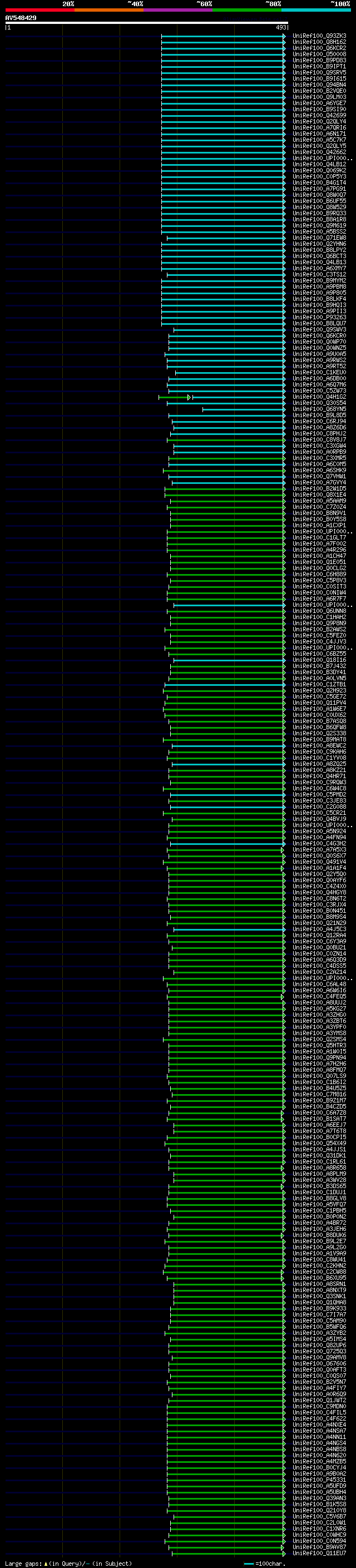
Task: Open hit UniRef100_Q8H162
Action: (x=319, y=42)
